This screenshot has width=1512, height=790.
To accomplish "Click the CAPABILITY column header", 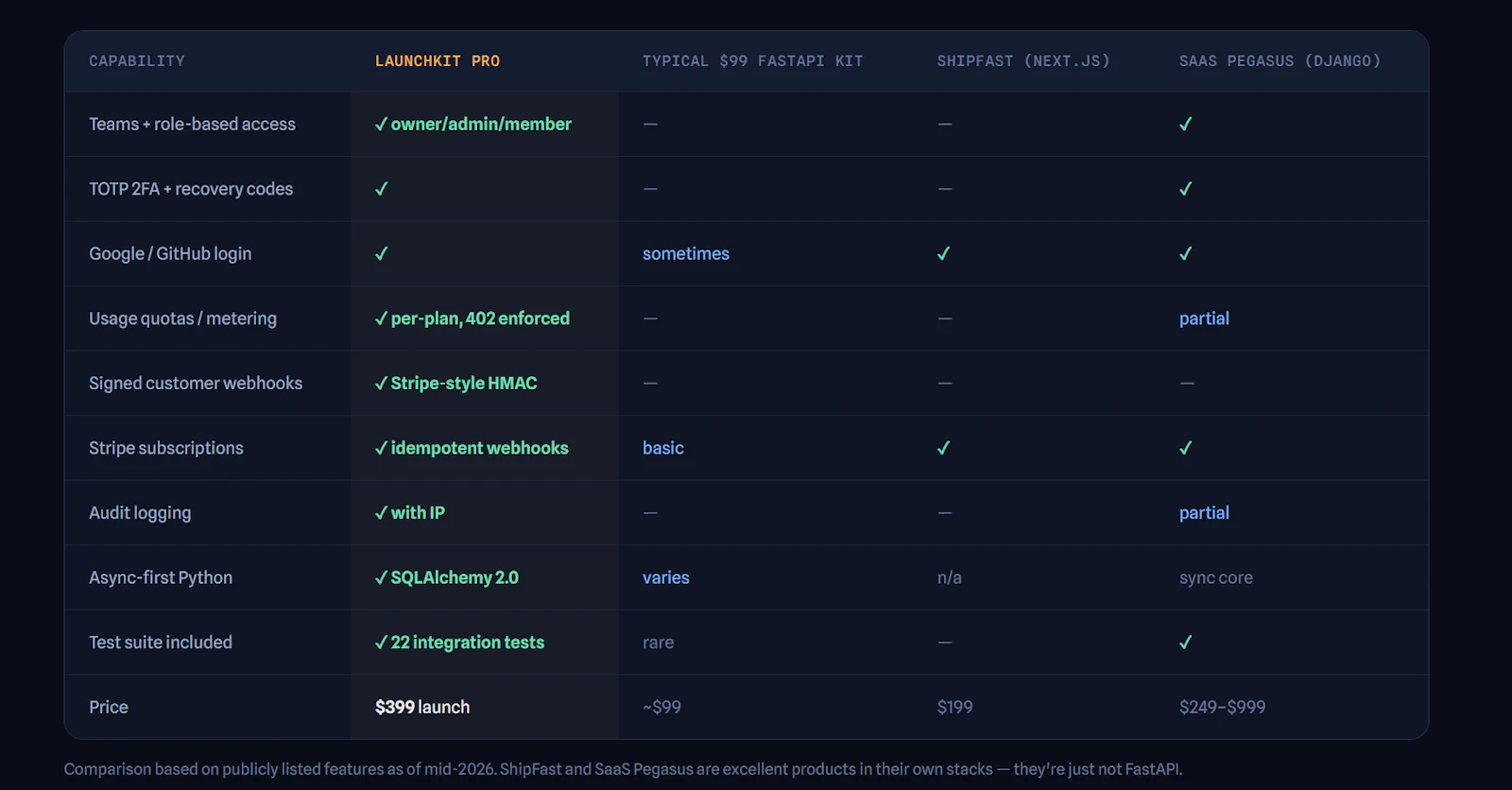I will (x=137, y=61).
